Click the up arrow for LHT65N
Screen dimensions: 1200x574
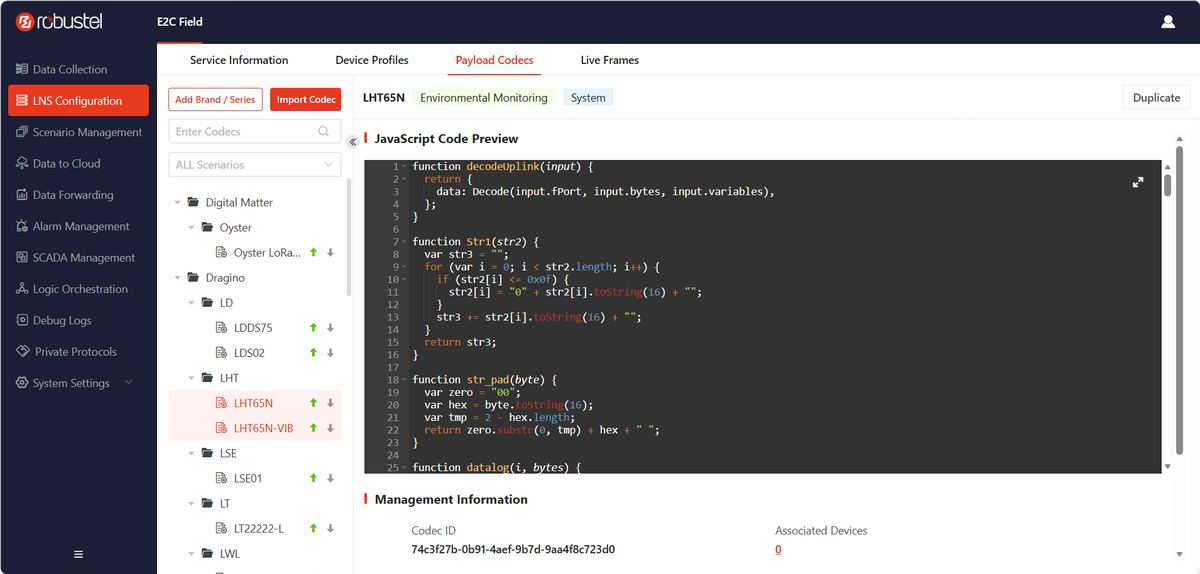tap(313, 403)
